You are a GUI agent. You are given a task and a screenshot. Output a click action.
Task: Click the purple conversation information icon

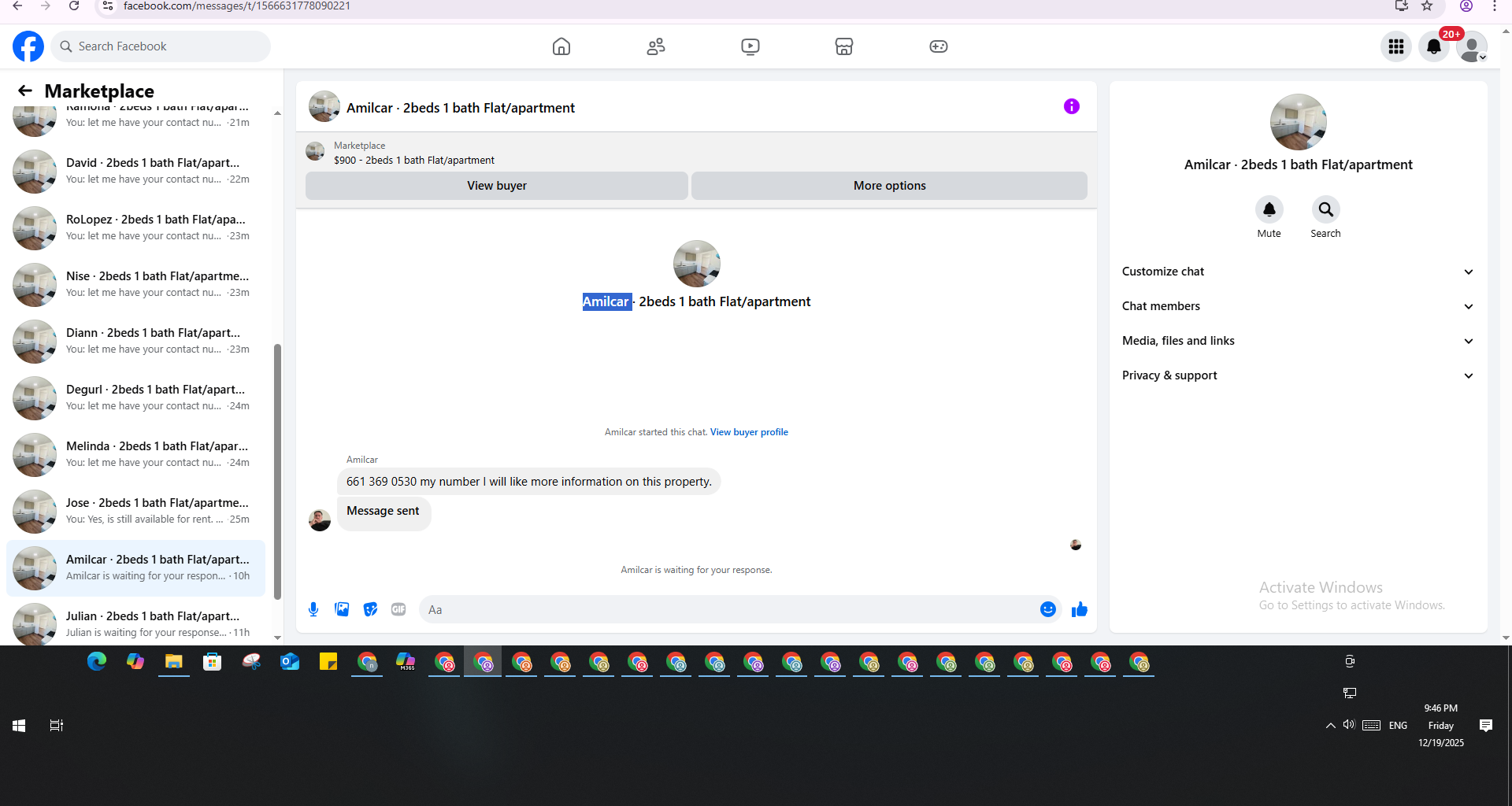(x=1072, y=106)
